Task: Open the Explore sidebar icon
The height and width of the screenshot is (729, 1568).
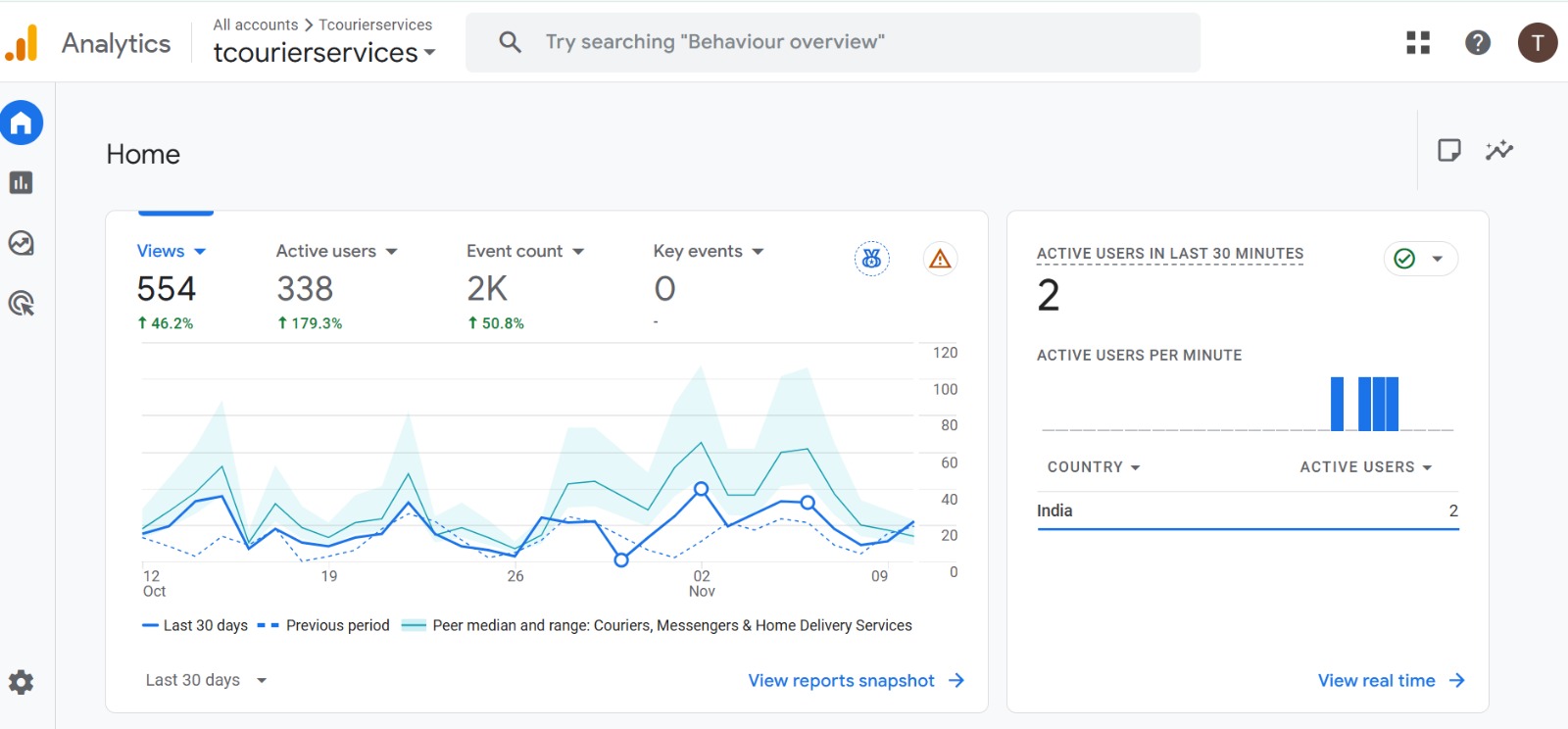Action: [22, 243]
